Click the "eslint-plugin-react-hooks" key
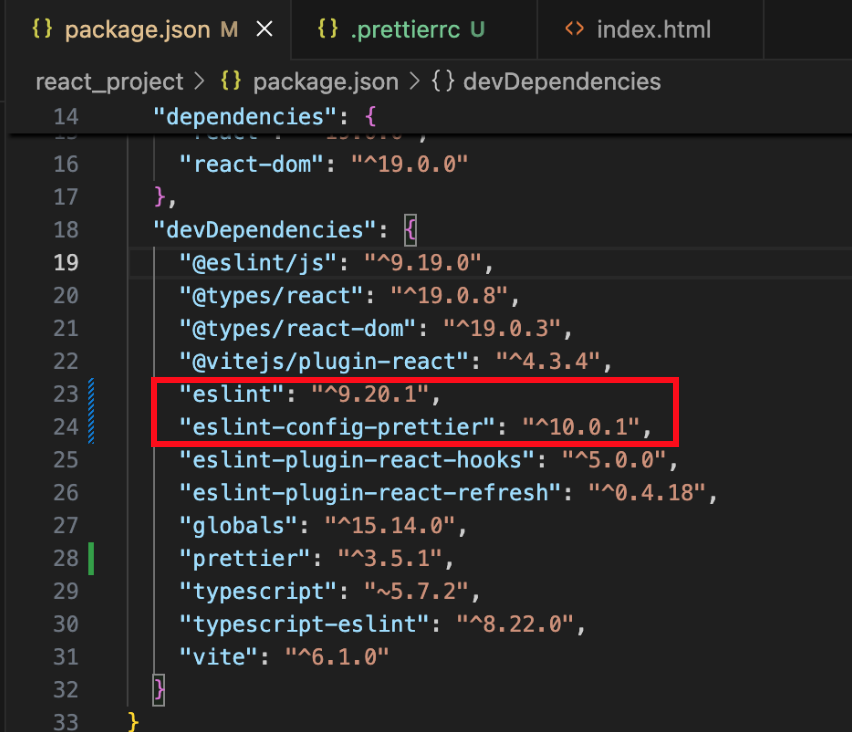Image resolution: width=852 pixels, height=732 pixels. [x=358, y=460]
